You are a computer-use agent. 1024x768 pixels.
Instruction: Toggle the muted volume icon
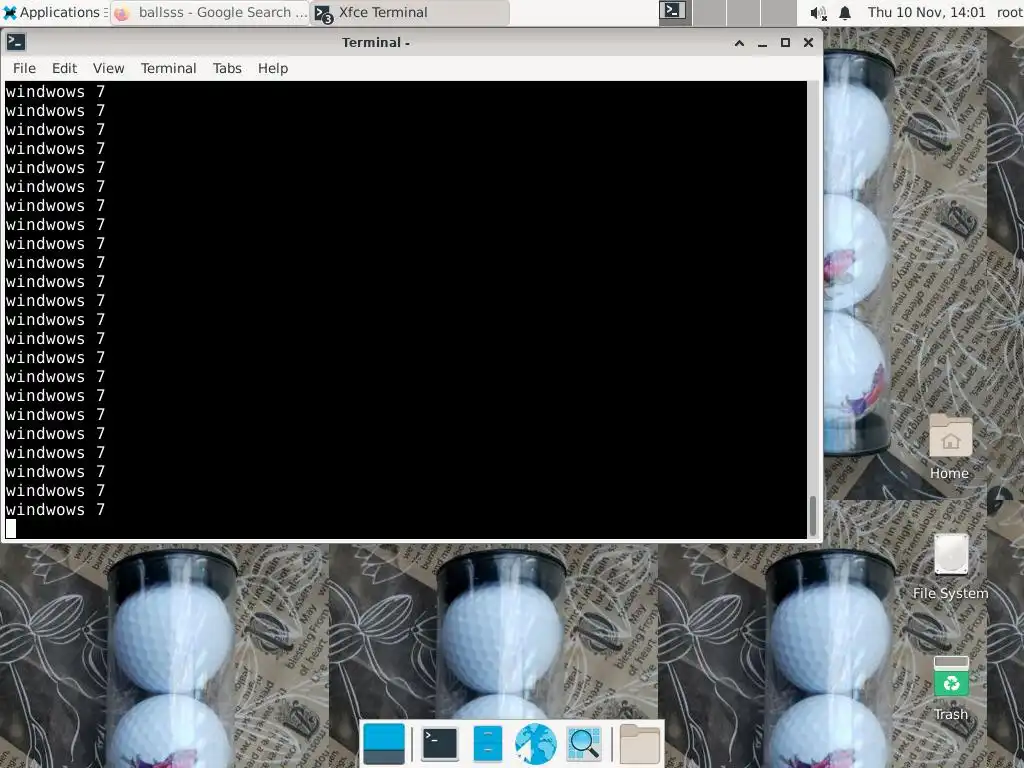click(818, 13)
